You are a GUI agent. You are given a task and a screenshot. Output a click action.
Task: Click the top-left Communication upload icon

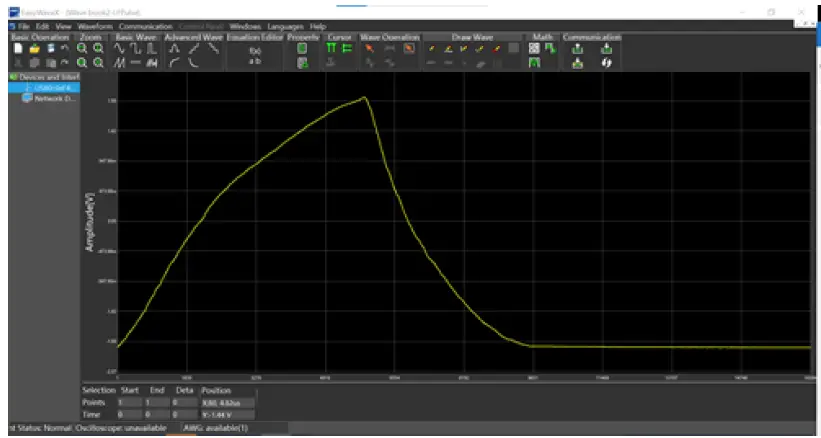[x=577, y=49]
